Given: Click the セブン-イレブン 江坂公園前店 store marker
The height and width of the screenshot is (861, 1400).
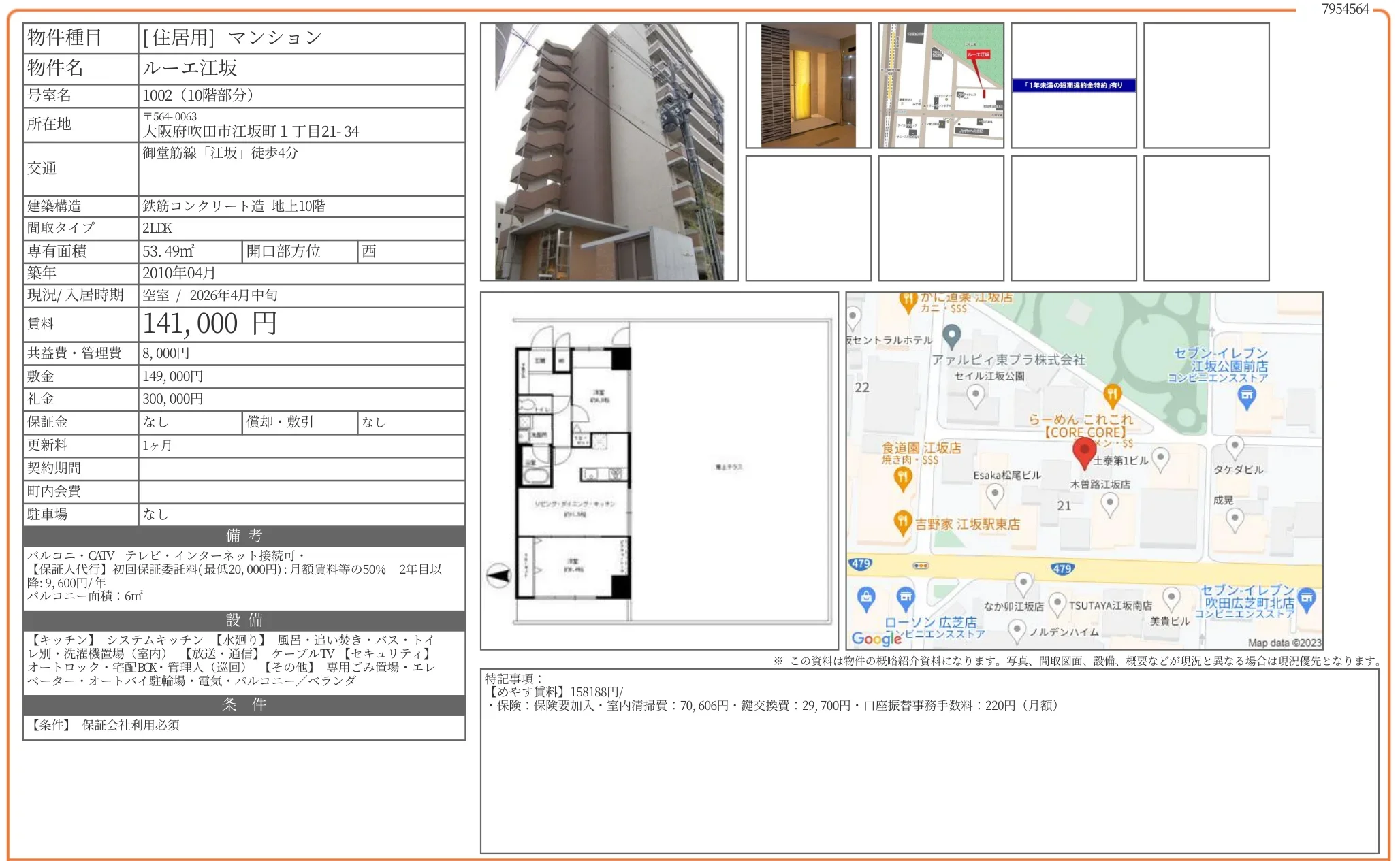Looking at the screenshot, I should coord(1246,396).
